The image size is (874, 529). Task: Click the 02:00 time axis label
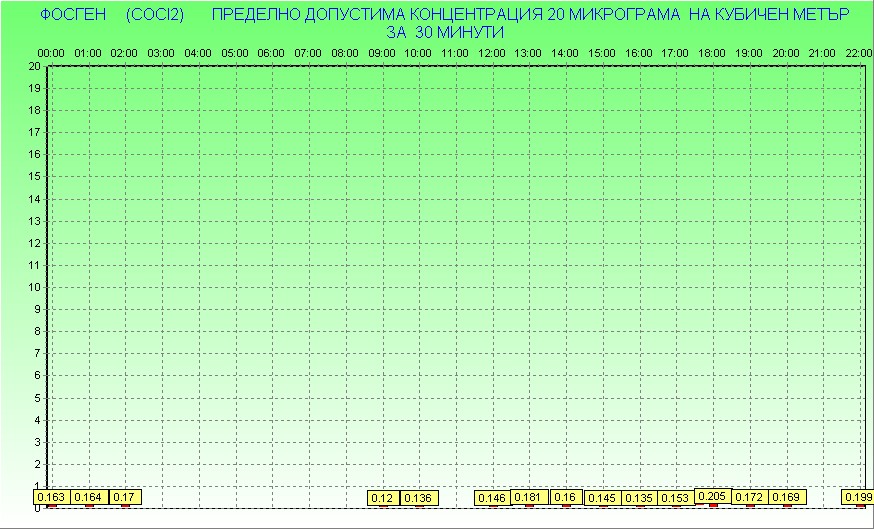pos(124,53)
